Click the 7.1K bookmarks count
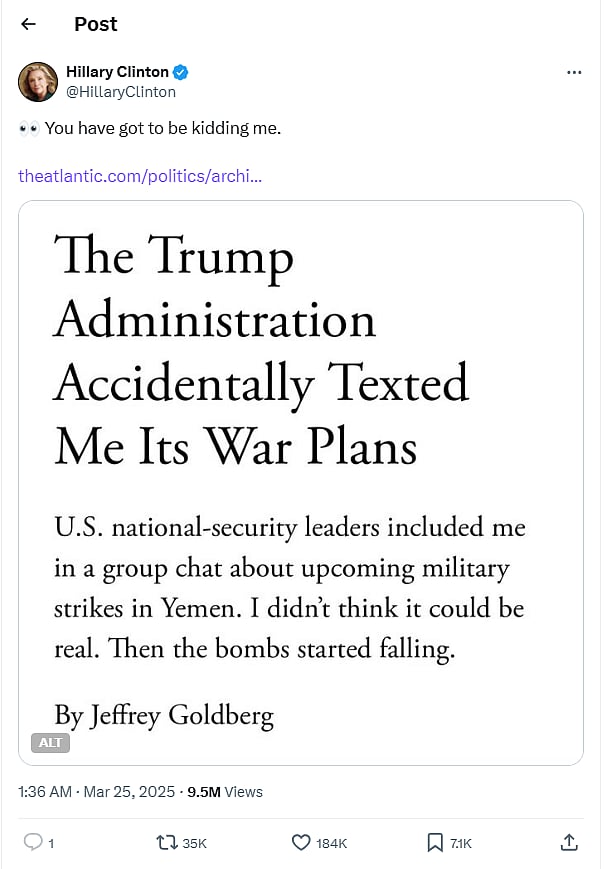615x869 pixels. pyautogui.click(x=461, y=843)
